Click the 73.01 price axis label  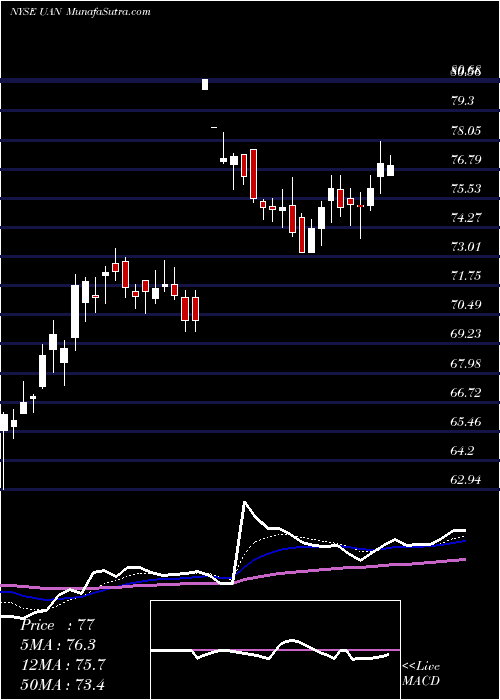[x=466, y=246]
